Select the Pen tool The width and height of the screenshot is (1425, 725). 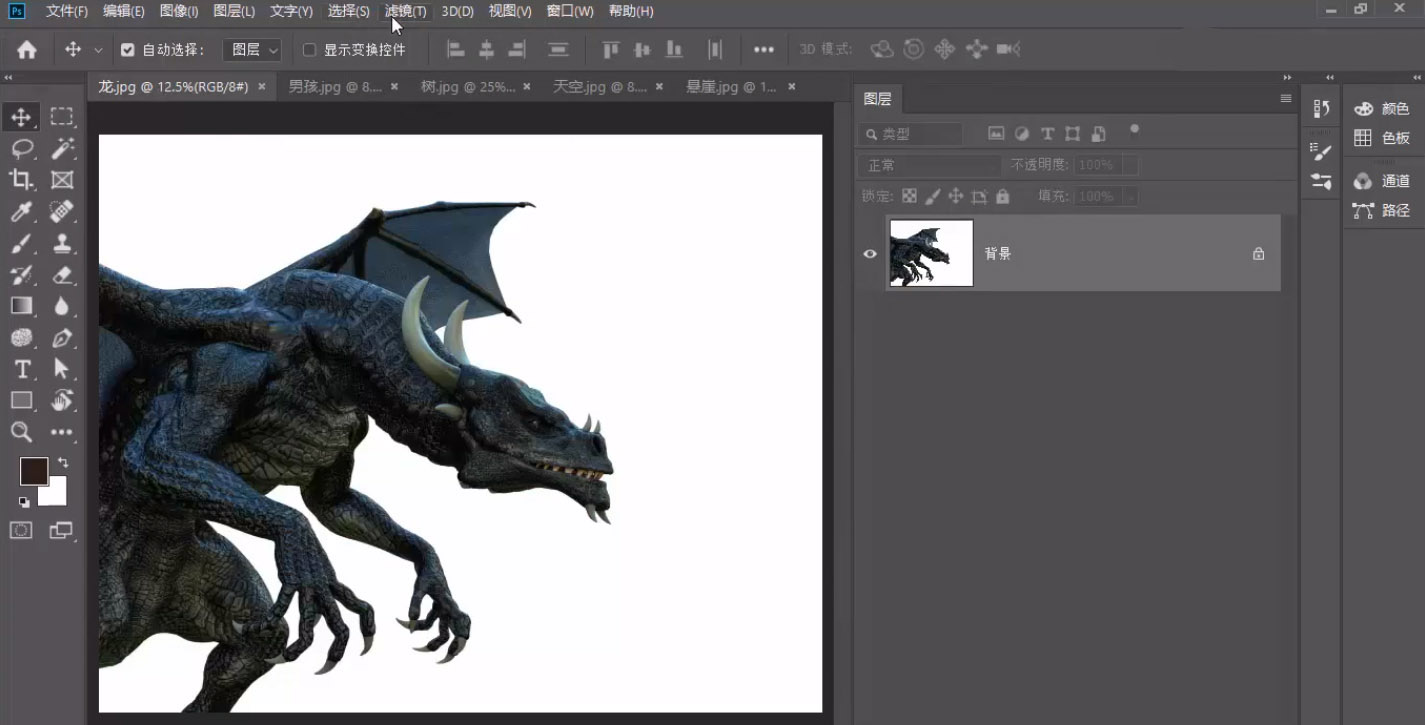[62, 338]
